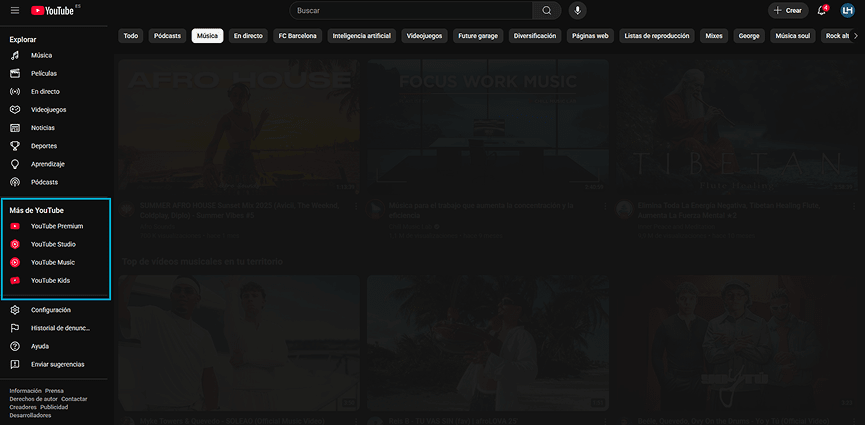Viewport: 865px width, 425px height.
Task: Open the Beéle, Quevedo video thumbnail
Action: pos(737,343)
